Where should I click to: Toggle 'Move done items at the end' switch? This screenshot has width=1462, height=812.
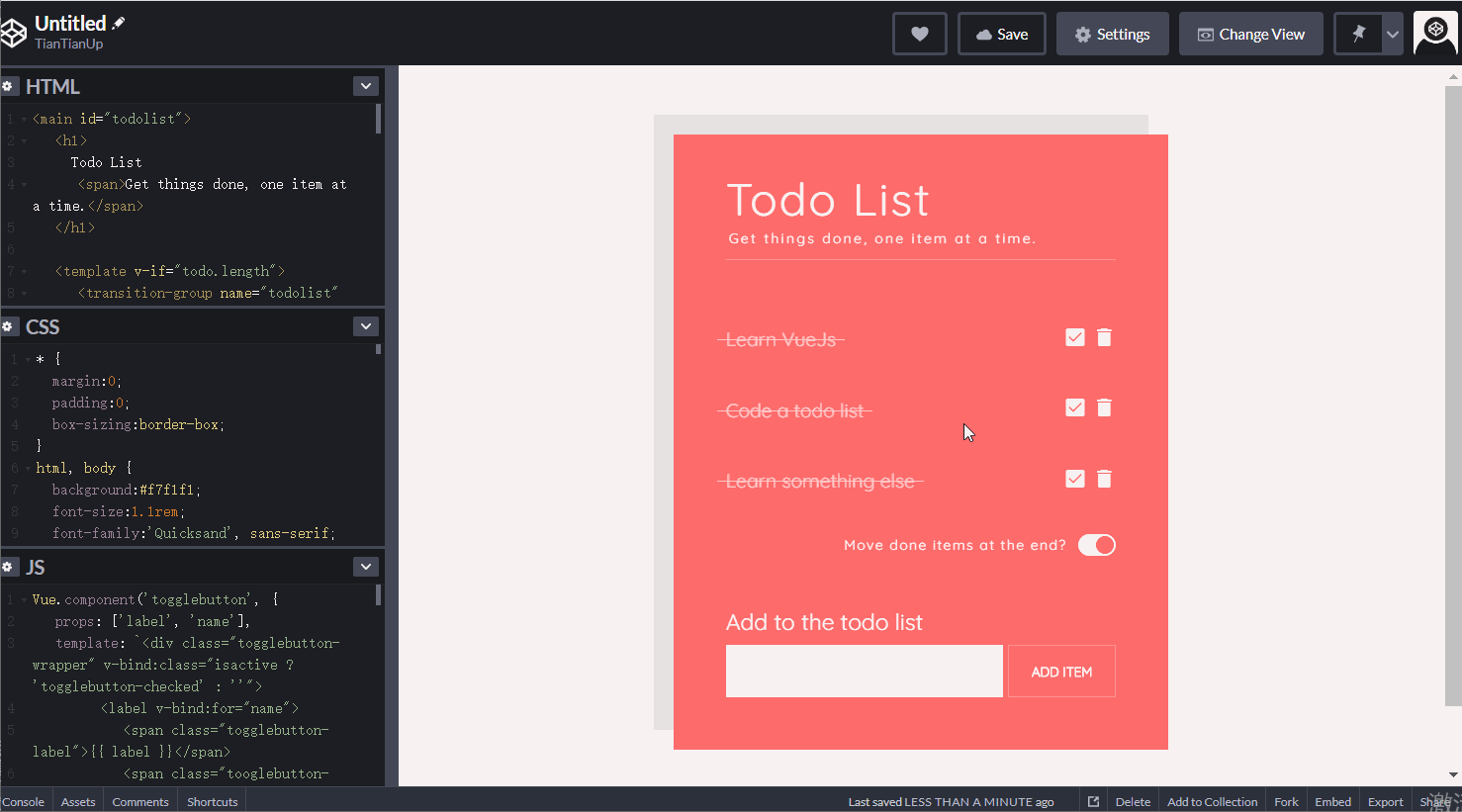(1097, 545)
